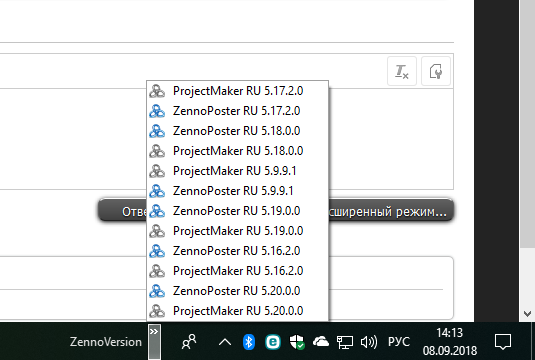Start ProjectMaker RU 5.20.0.0
This screenshot has width=535, height=360.
(x=237, y=311)
